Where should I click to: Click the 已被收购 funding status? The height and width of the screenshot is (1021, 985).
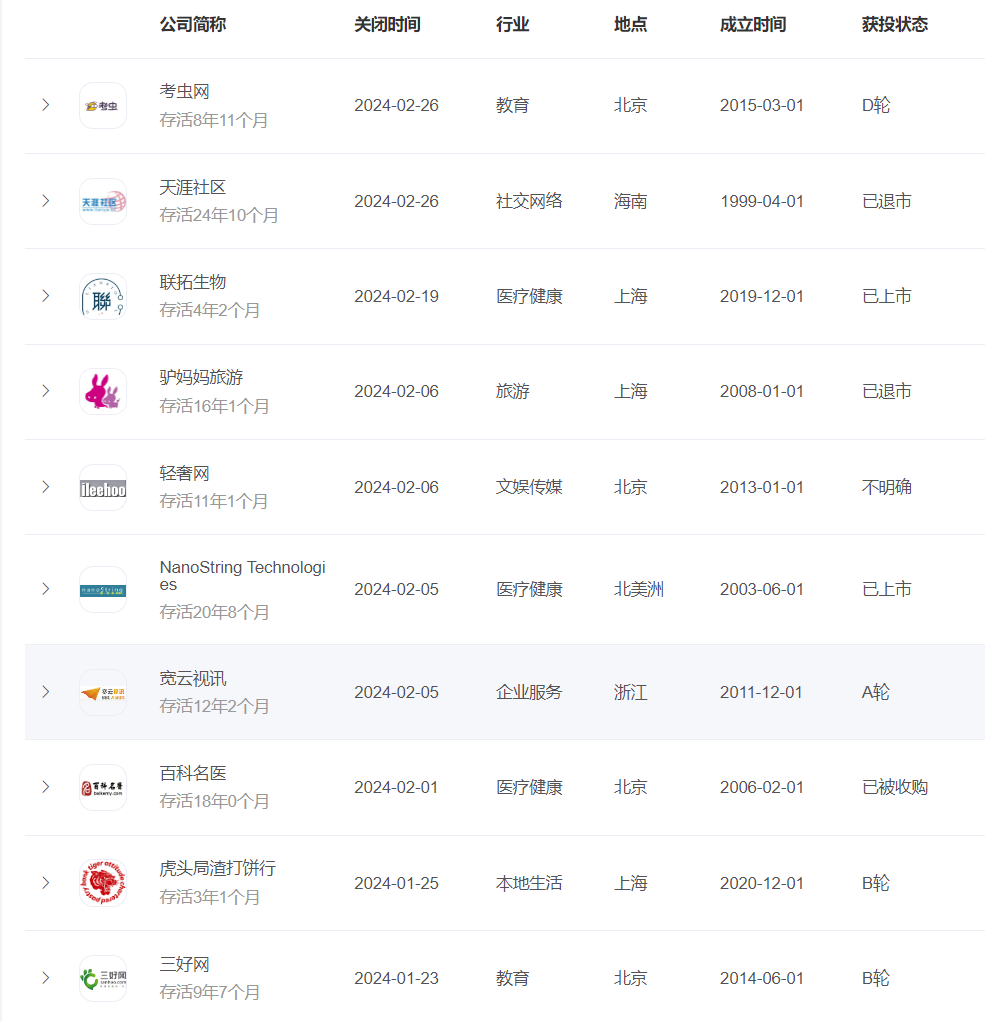(x=895, y=787)
